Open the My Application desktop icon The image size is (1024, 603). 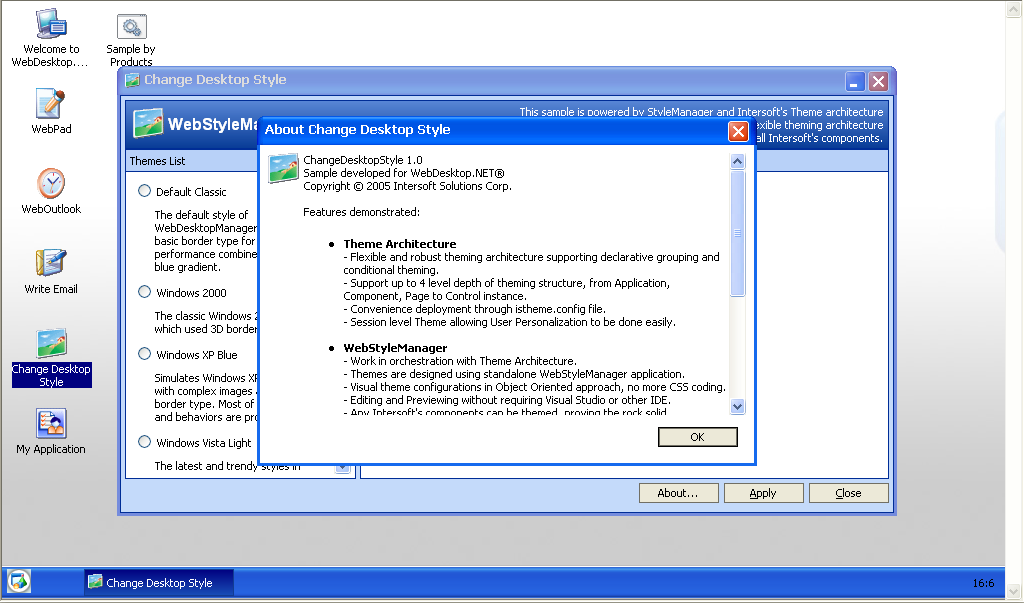click(51, 424)
